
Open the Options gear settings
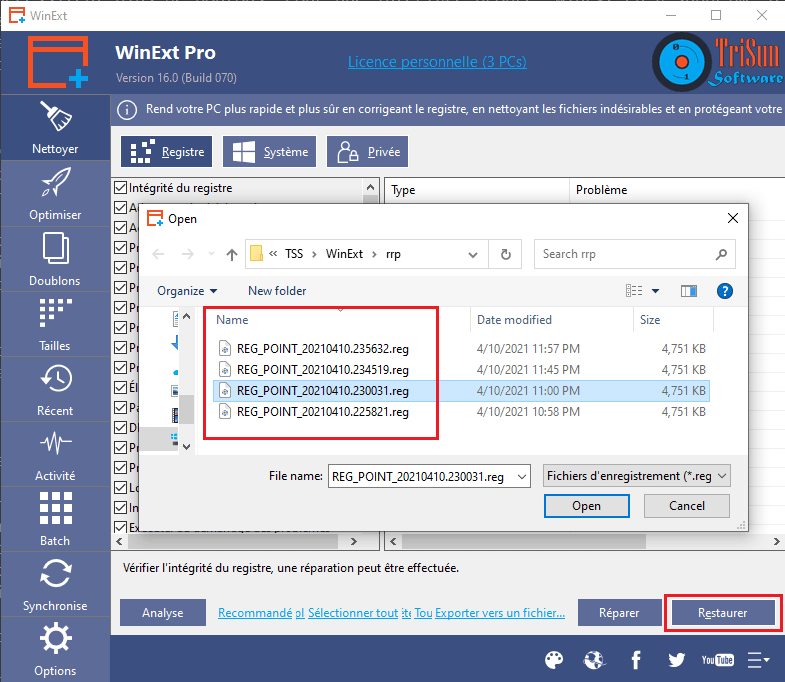point(55,649)
